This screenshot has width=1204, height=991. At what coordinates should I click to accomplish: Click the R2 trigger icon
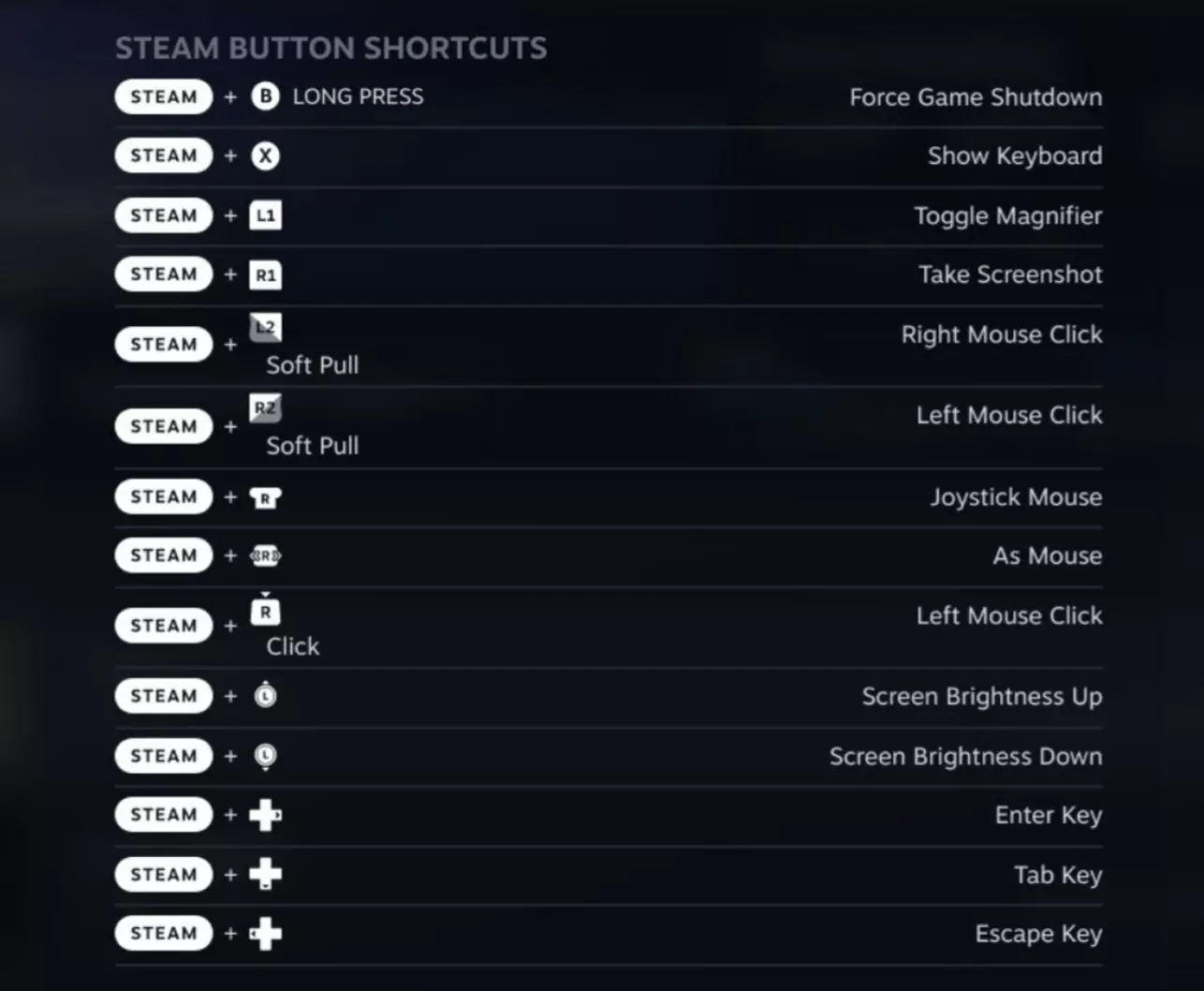[x=265, y=408]
